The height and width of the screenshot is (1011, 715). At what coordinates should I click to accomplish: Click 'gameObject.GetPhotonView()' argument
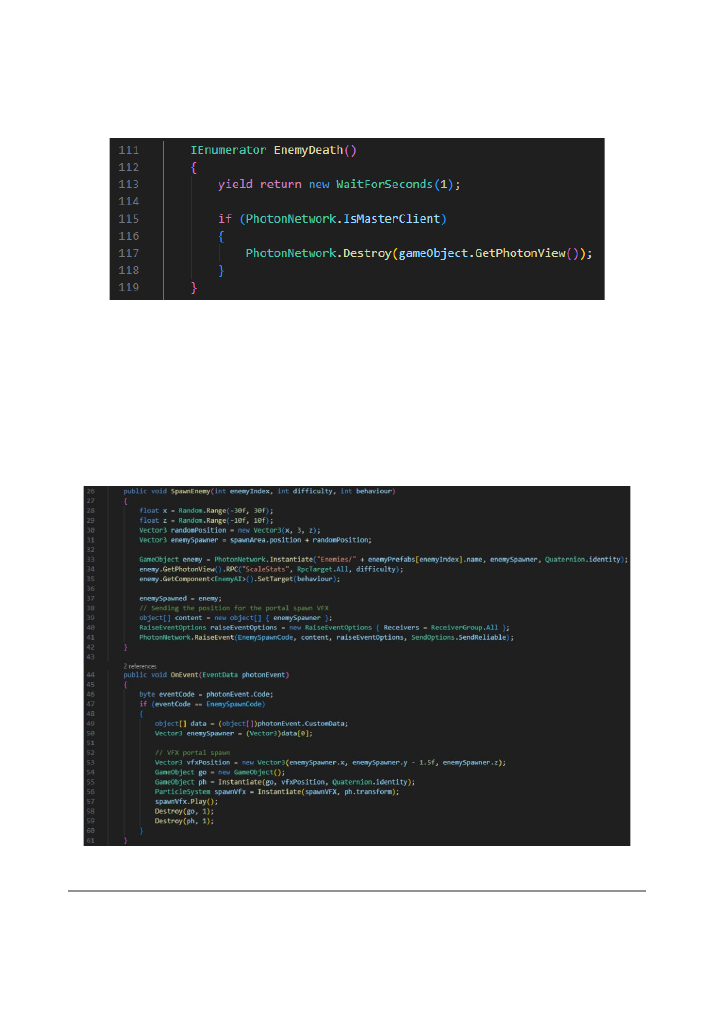489,253
